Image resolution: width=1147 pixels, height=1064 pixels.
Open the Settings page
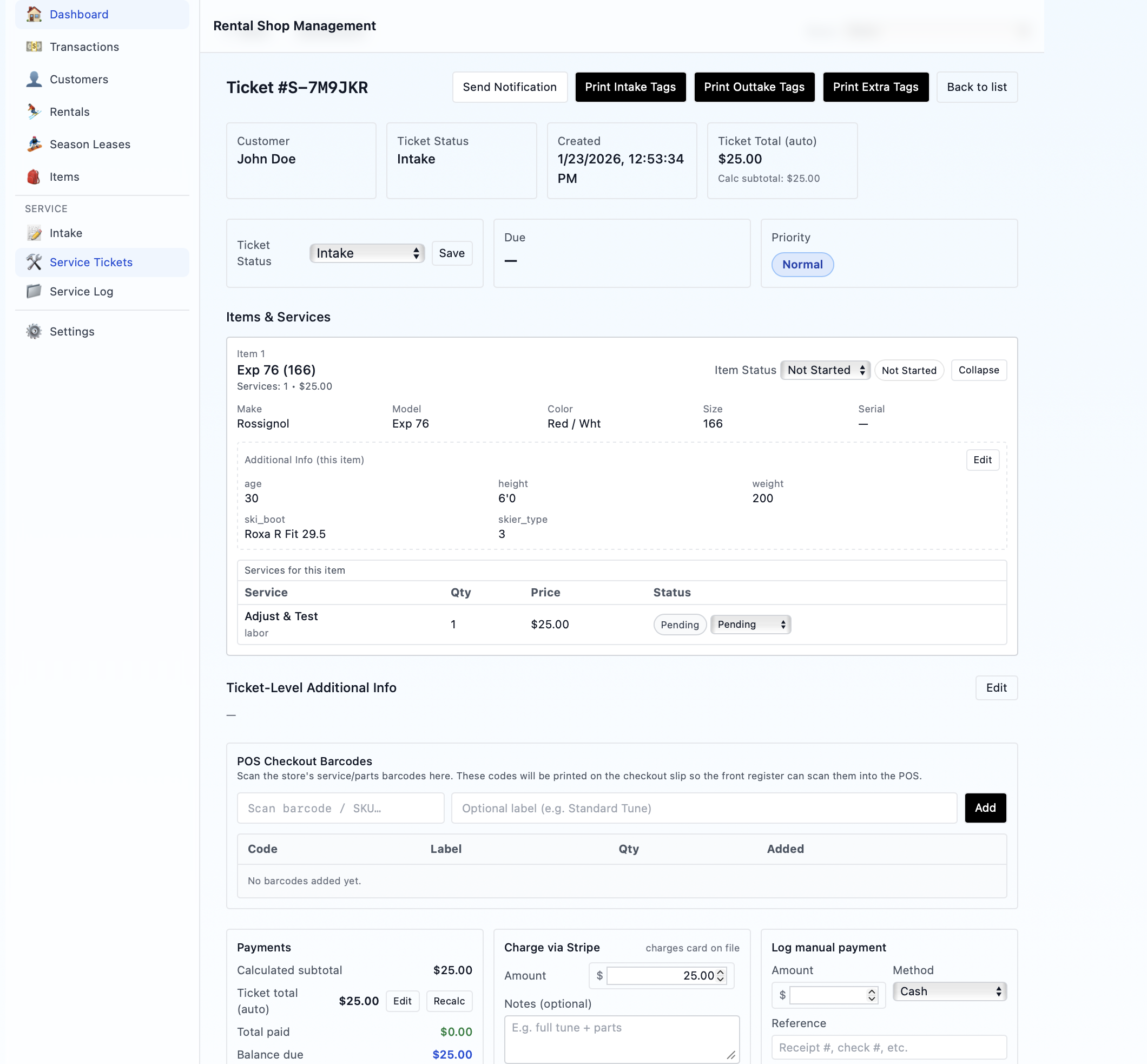tap(72, 331)
